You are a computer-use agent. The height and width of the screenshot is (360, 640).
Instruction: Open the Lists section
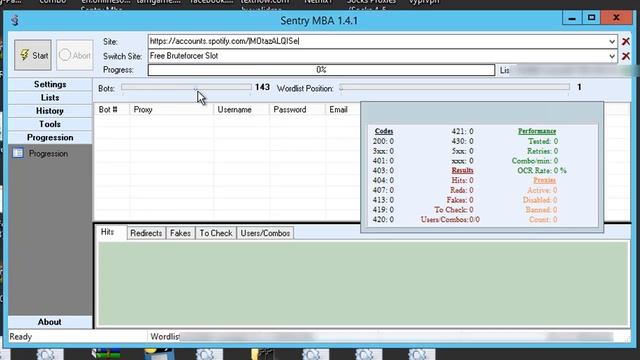[50, 98]
